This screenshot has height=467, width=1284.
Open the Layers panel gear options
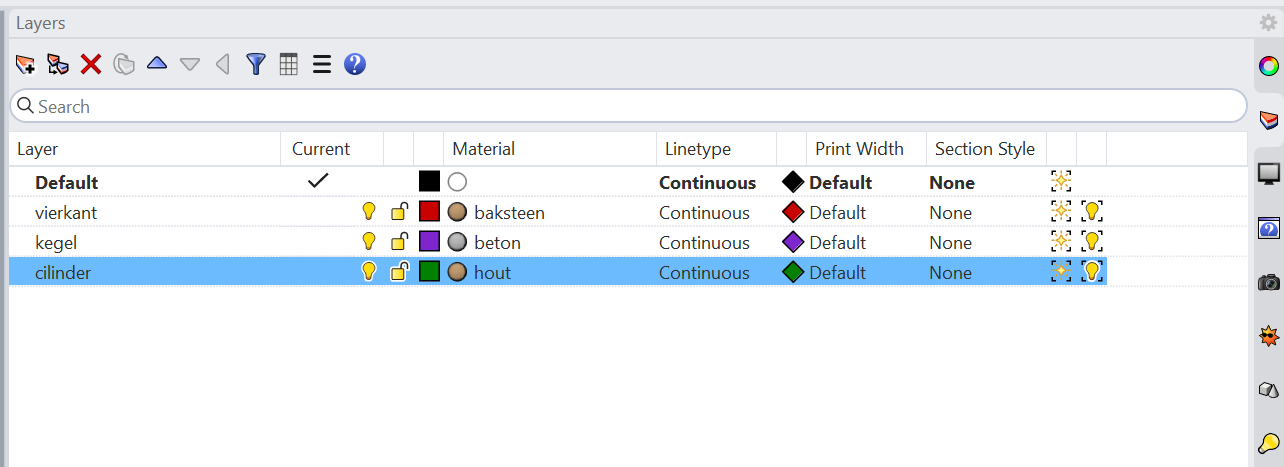click(x=1268, y=23)
